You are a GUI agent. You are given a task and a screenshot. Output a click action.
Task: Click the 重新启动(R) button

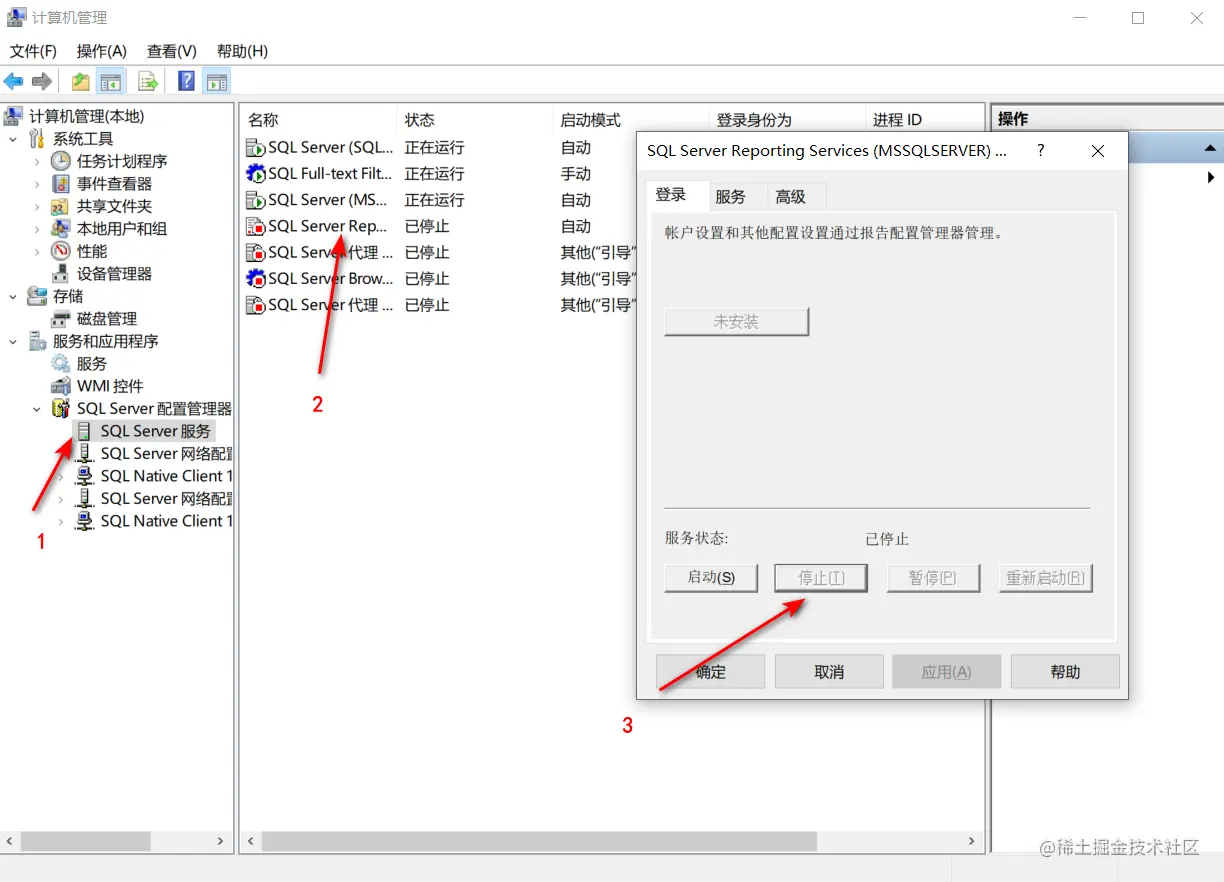pos(1046,578)
